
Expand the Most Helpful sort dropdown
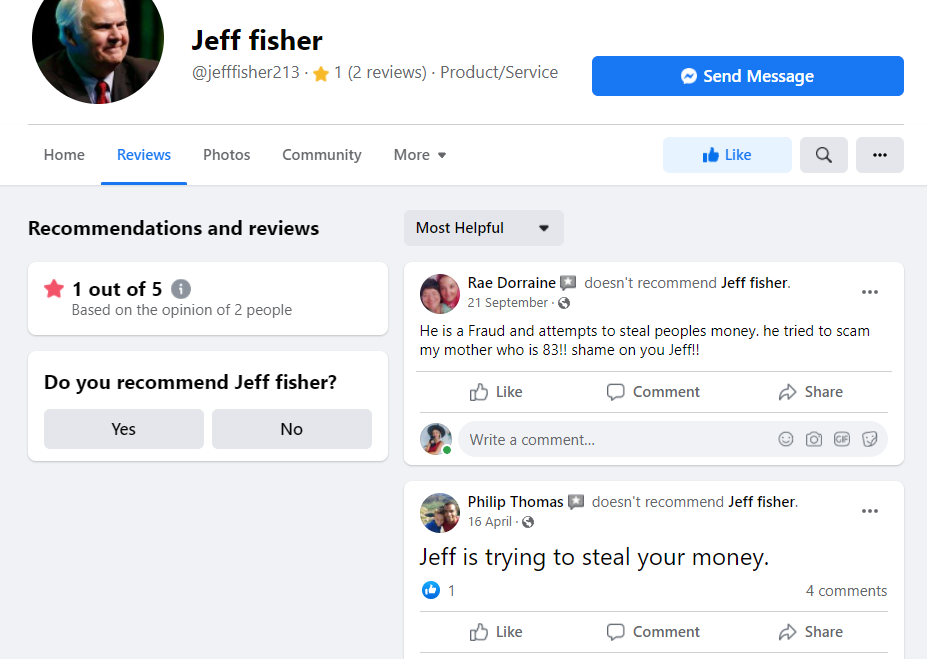click(x=483, y=228)
